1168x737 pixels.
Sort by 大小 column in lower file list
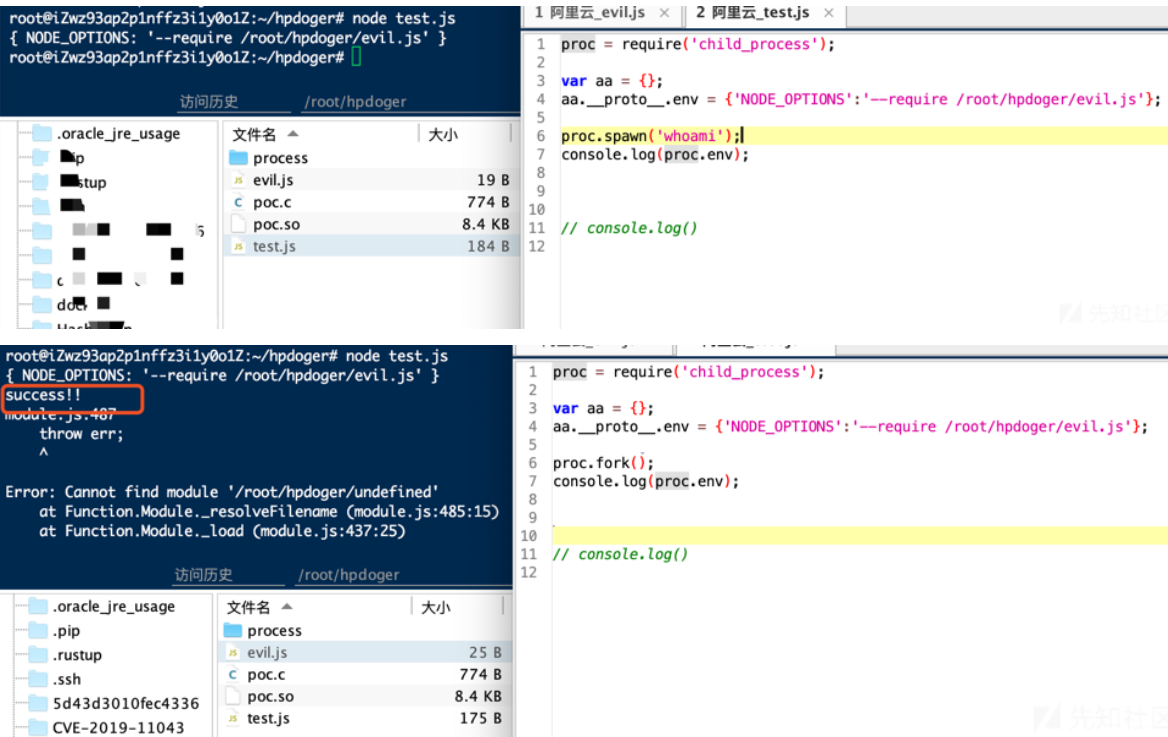pos(437,607)
